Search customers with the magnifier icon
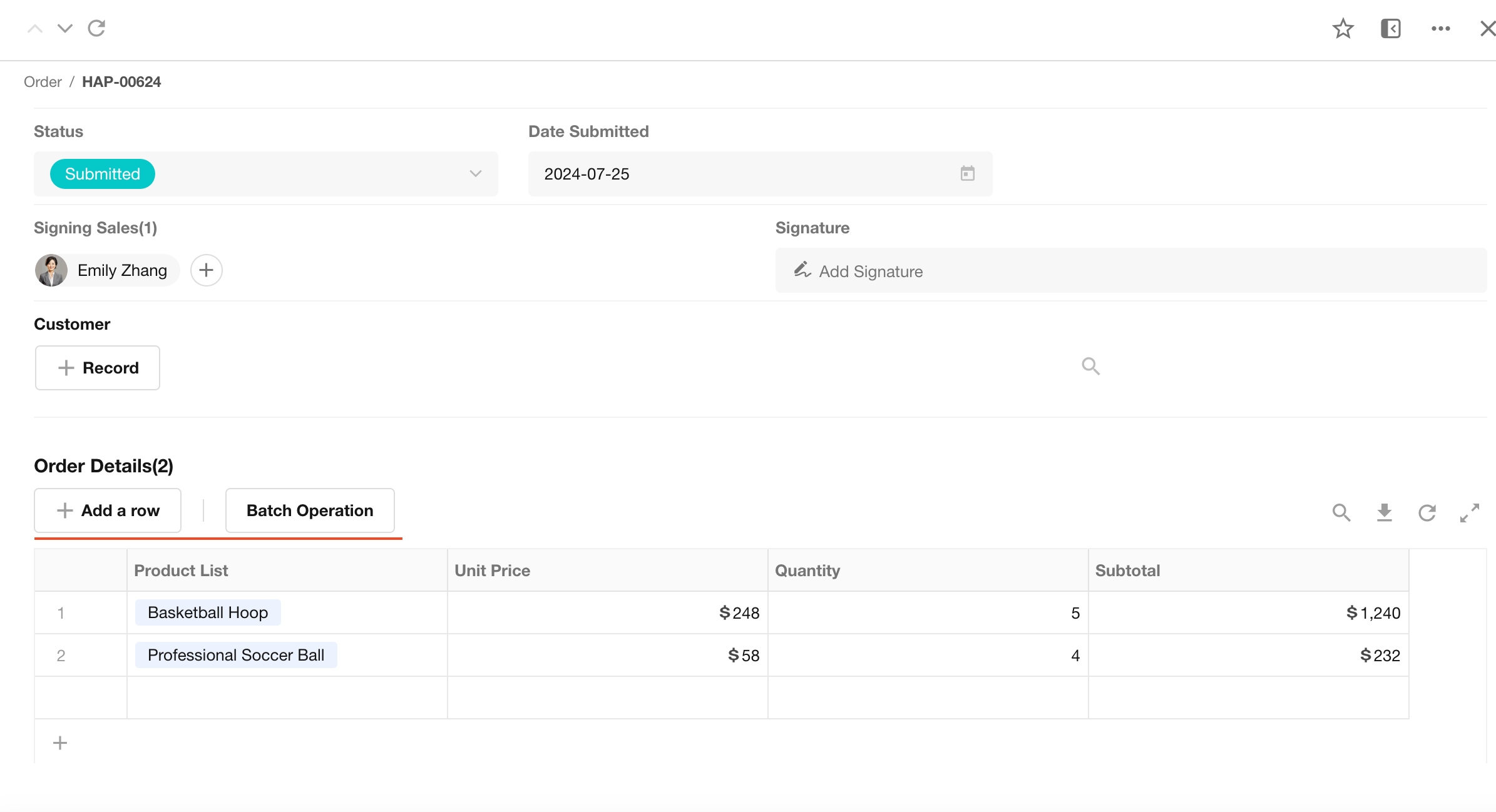 [x=1090, y=366]
